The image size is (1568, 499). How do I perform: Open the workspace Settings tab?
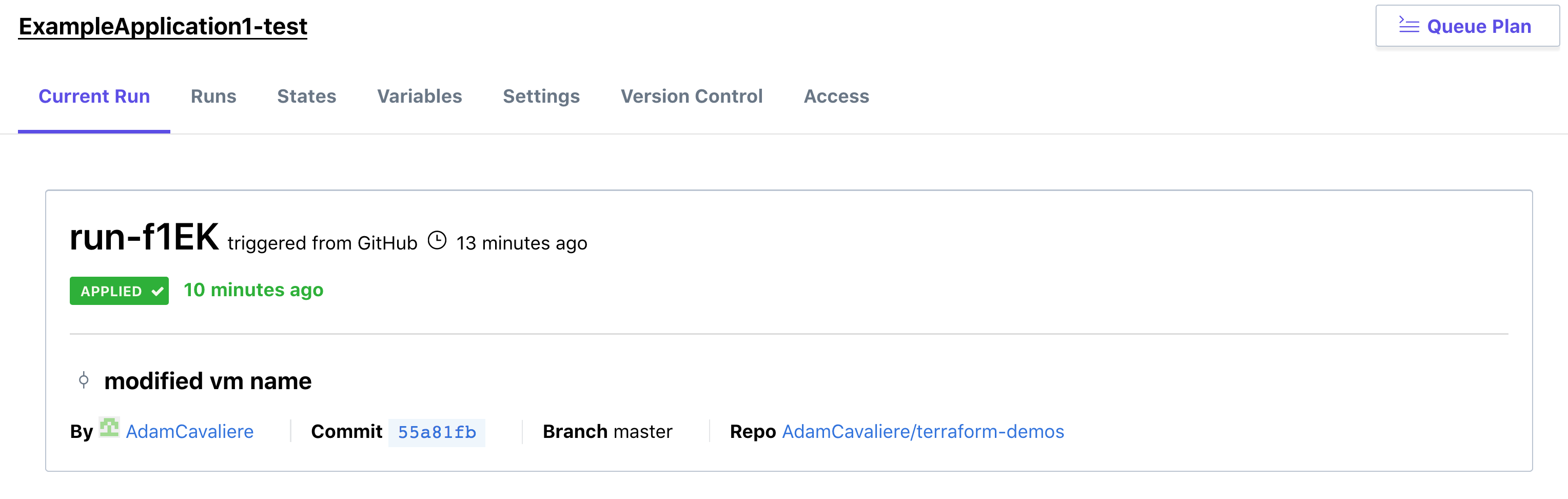point(541,97)
